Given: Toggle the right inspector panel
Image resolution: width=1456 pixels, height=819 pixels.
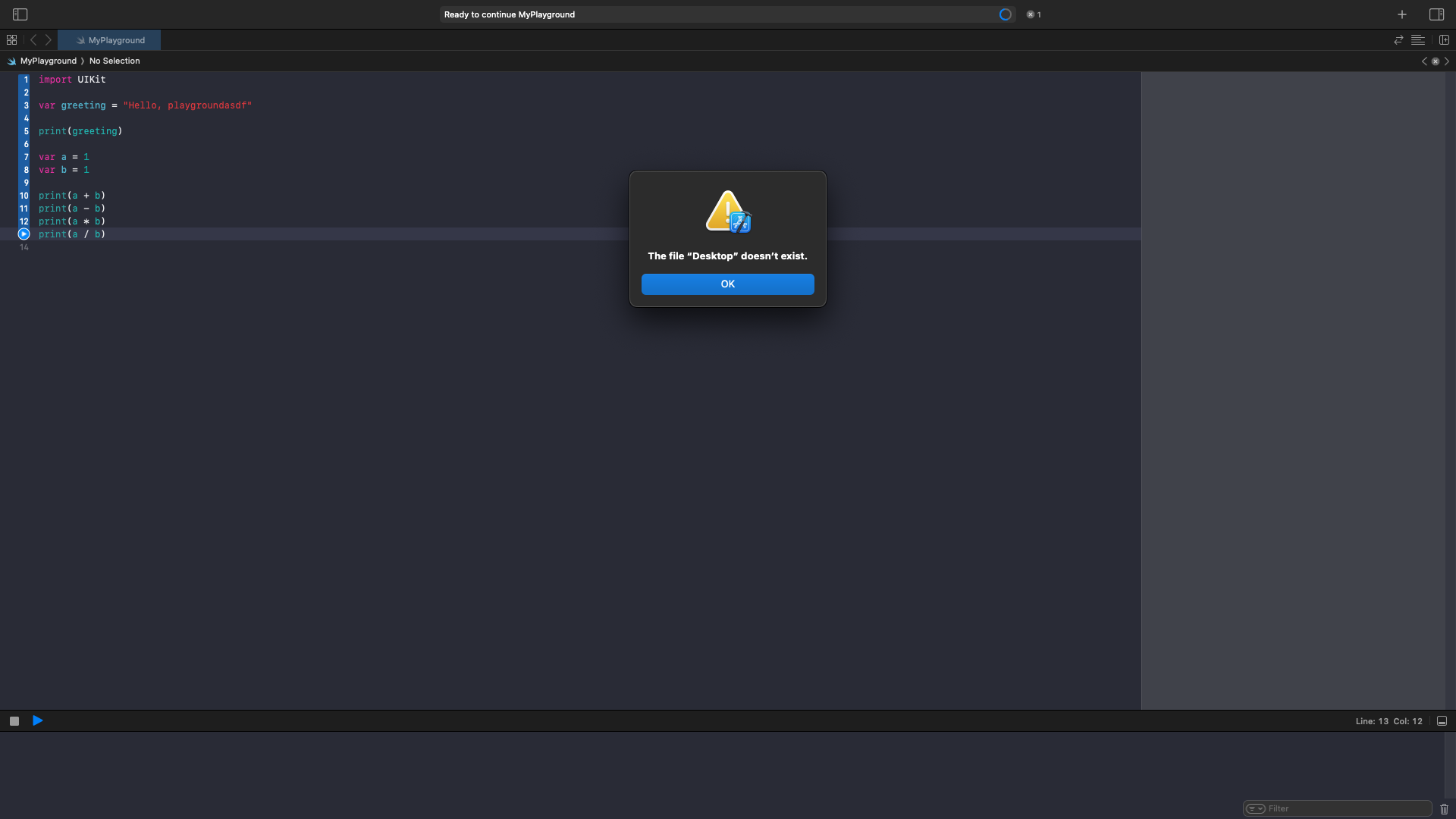Looking at the screenshot, I should click(x=1436, y=14).
